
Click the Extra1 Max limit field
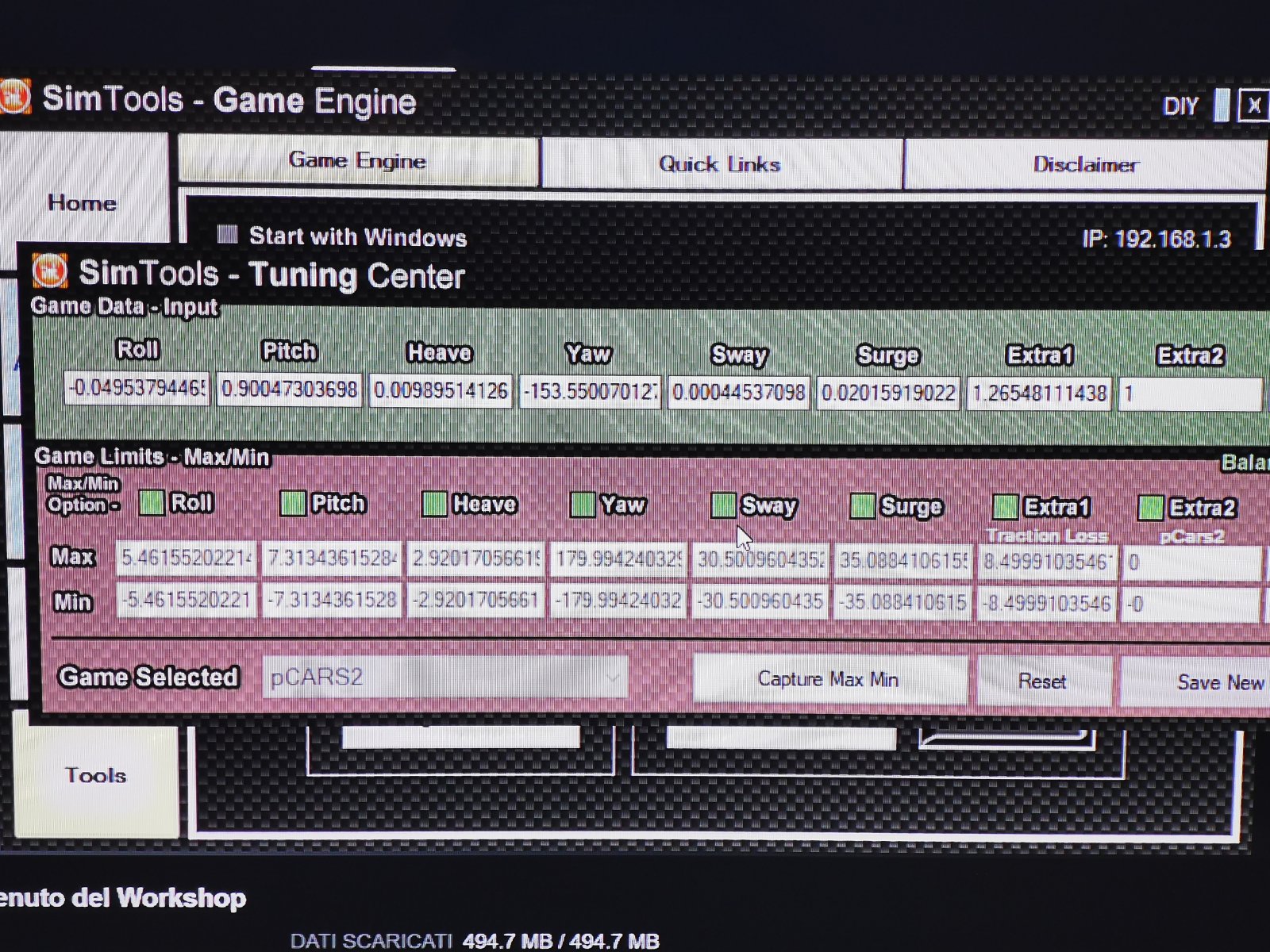(x=1048, y=562)
